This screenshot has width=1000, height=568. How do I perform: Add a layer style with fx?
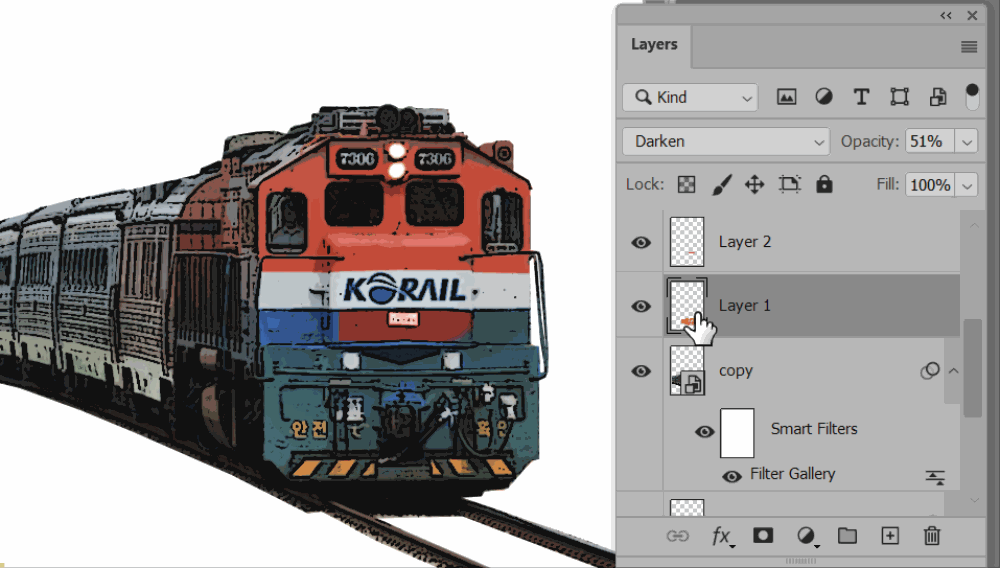[x=721, y=536]
